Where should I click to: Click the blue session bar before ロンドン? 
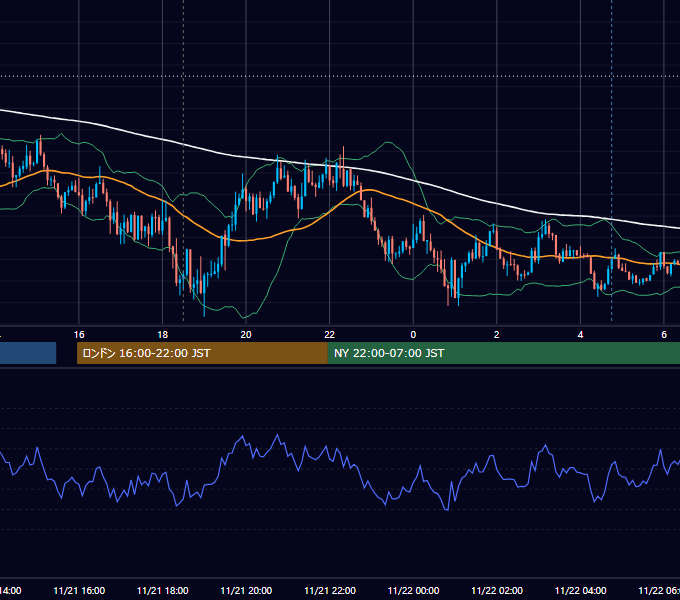(28, 353)
